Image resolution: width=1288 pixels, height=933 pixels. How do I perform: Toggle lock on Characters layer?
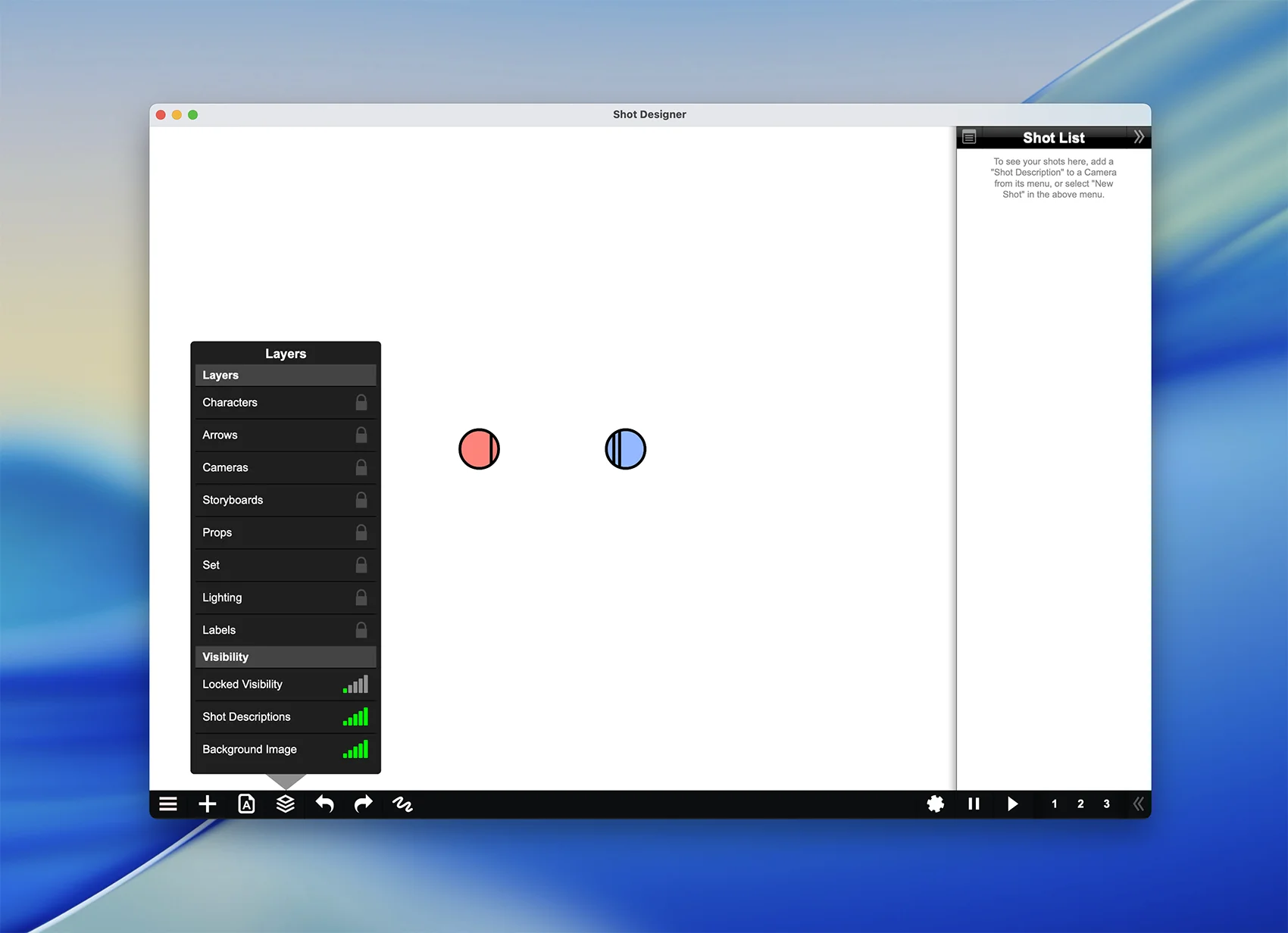click(x=361, y=403)
